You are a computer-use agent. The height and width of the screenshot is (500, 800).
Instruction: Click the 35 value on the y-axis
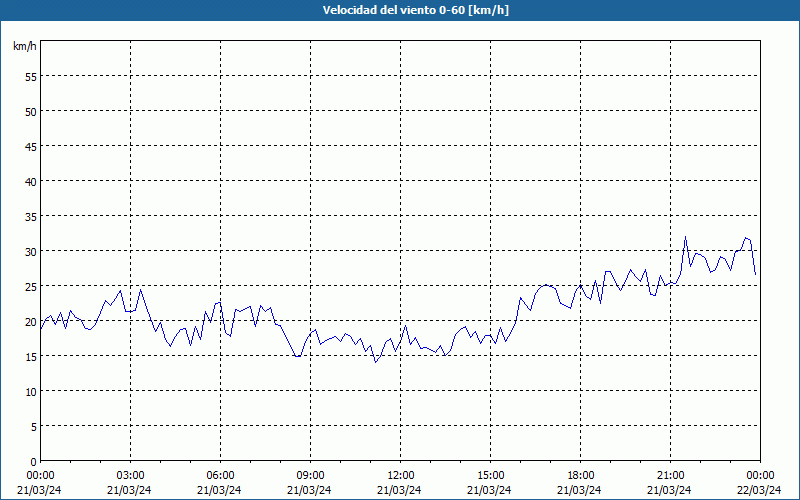[x=31, y=217]
